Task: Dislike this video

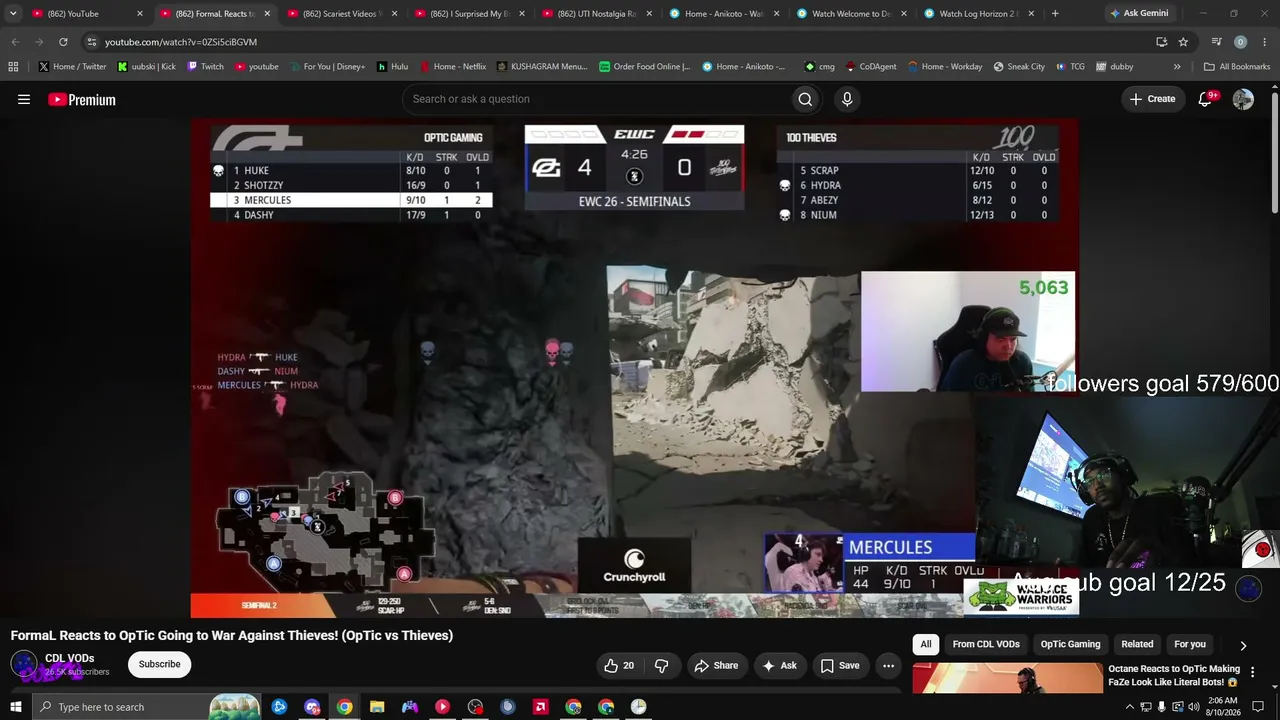Action: pos(661,665)
